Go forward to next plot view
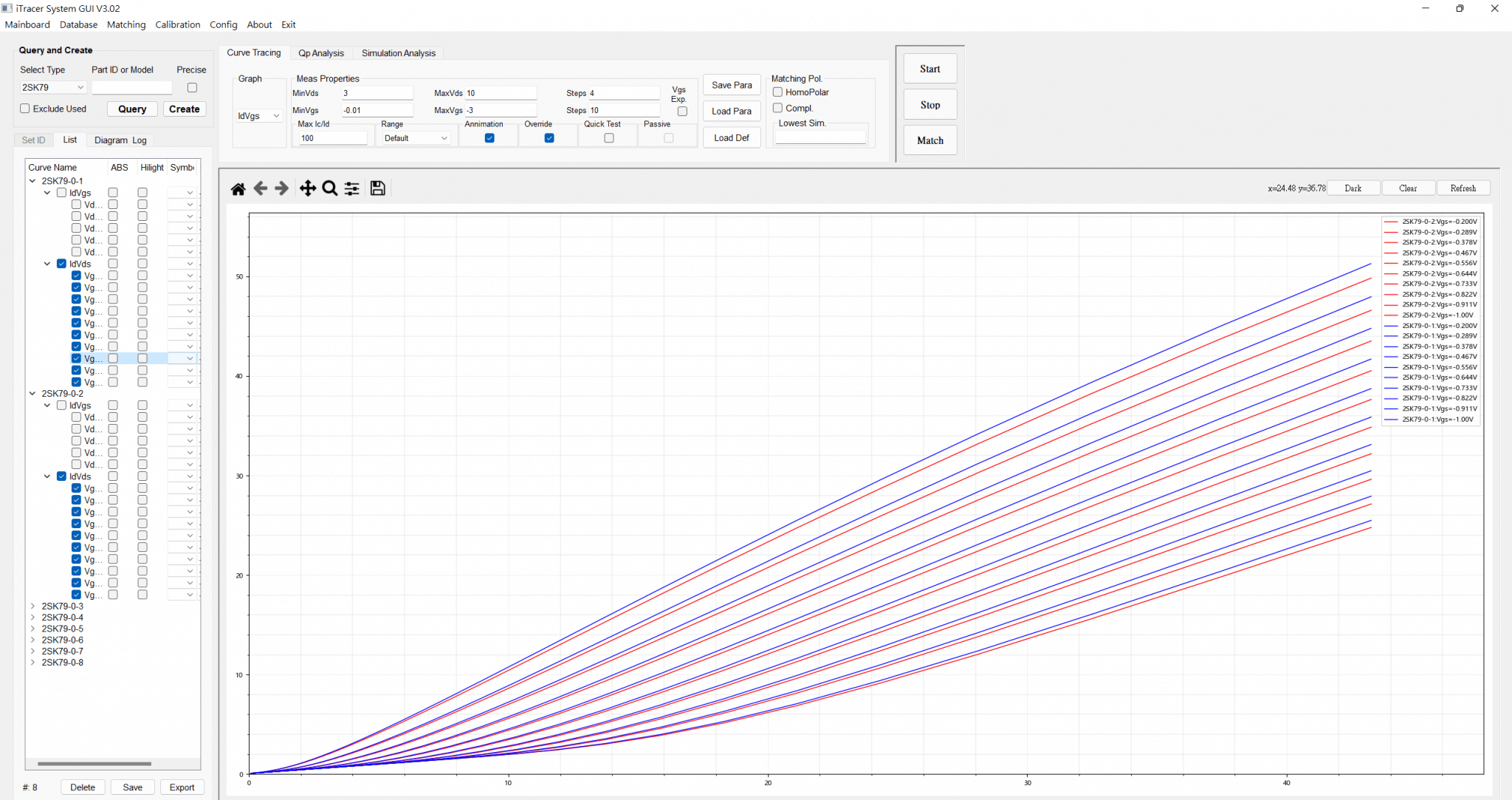 pos(281,189)
